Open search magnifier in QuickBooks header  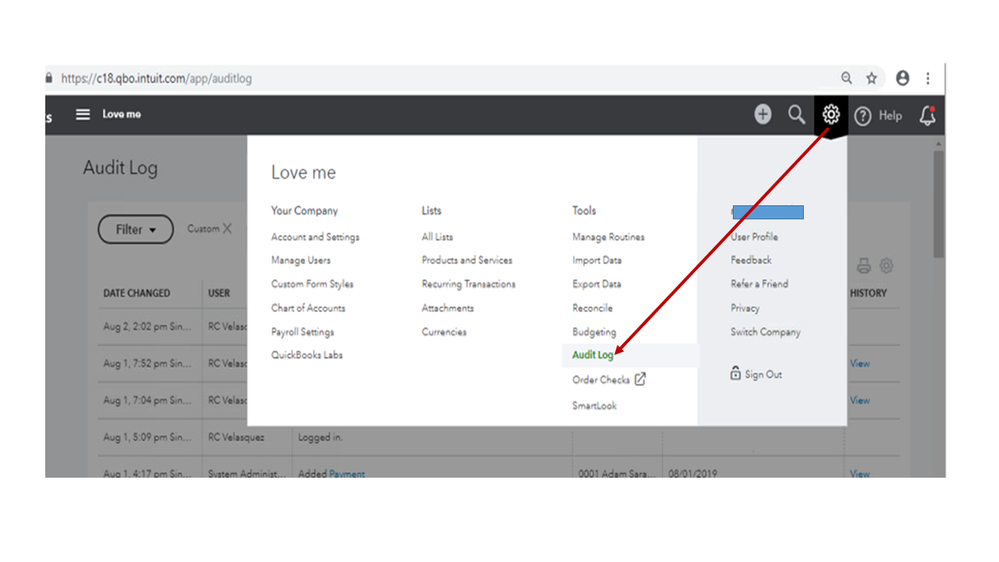click(796, 115)
